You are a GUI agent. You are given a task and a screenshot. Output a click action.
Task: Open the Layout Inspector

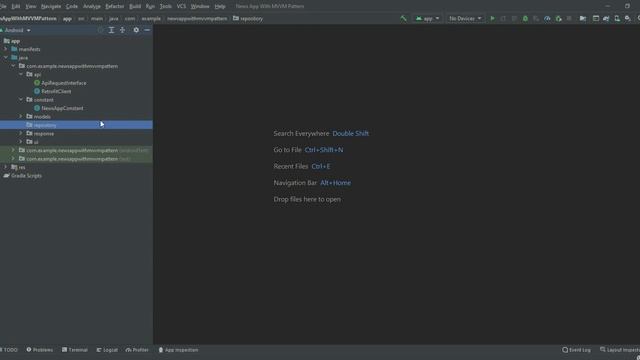point(620,350)
